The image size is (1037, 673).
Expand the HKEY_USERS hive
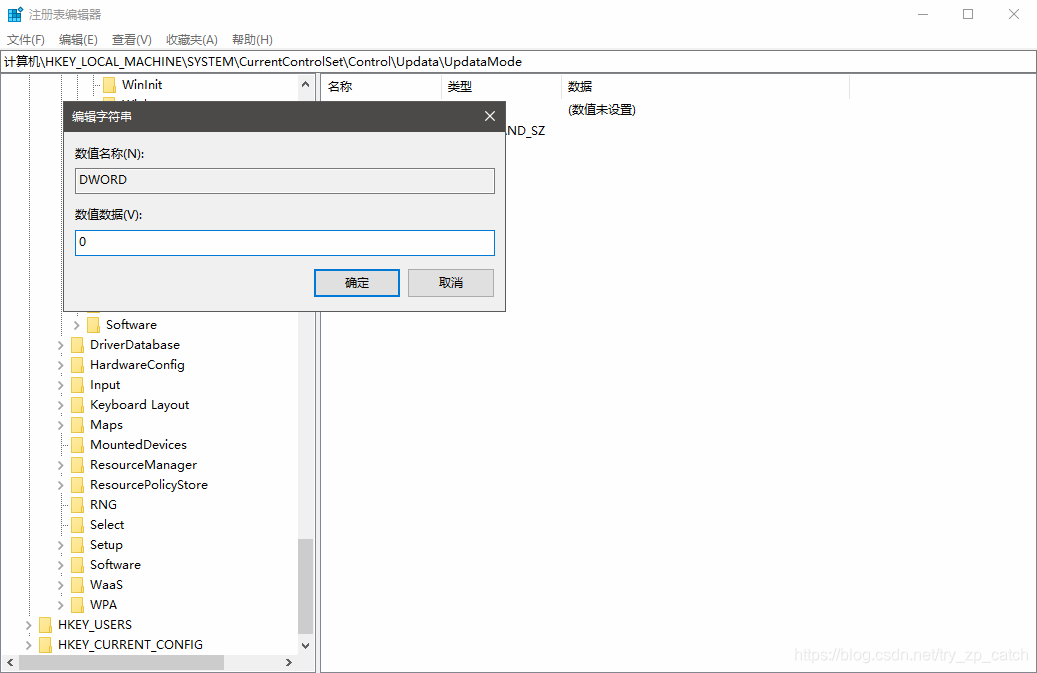pos(28,625)
